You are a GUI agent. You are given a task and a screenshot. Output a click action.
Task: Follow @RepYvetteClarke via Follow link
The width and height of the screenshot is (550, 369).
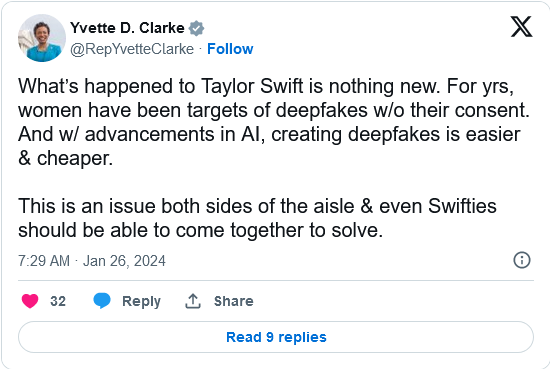tap(230, 49)
